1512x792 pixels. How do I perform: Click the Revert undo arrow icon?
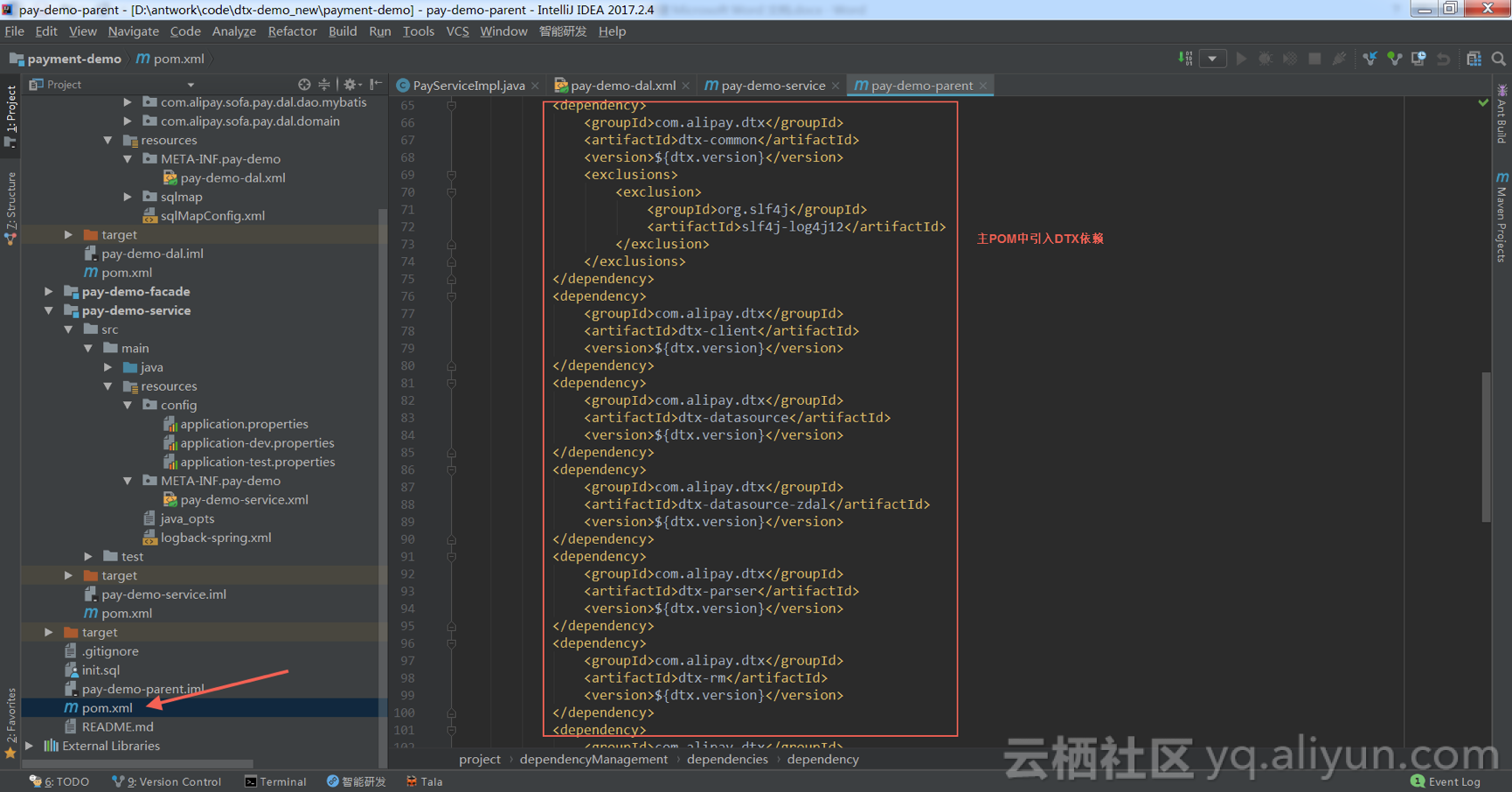pyautogui.click(x=1443, y=59)
